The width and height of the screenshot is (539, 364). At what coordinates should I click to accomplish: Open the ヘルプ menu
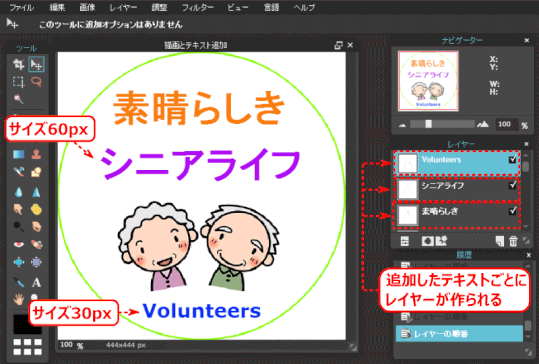304,8
